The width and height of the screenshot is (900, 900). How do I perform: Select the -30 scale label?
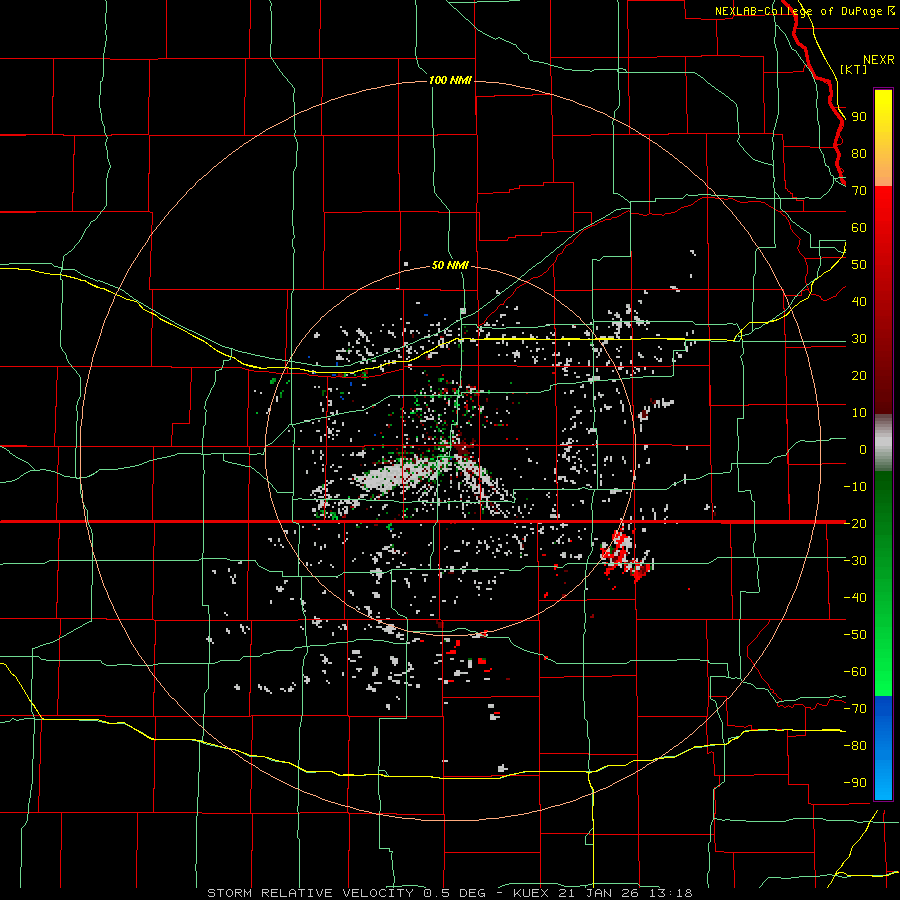[x=855, y=560]
